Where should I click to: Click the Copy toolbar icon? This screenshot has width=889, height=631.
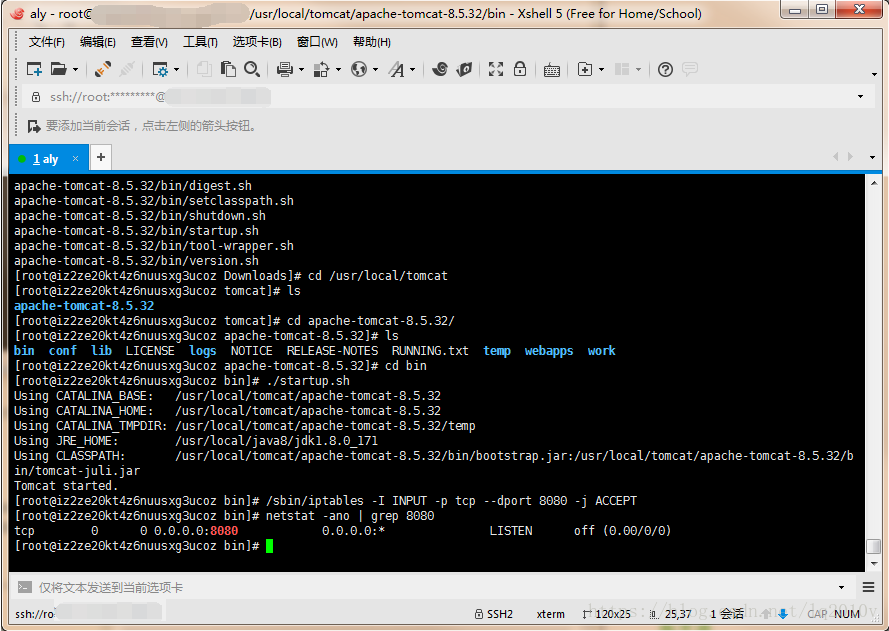tap(204, 69)
